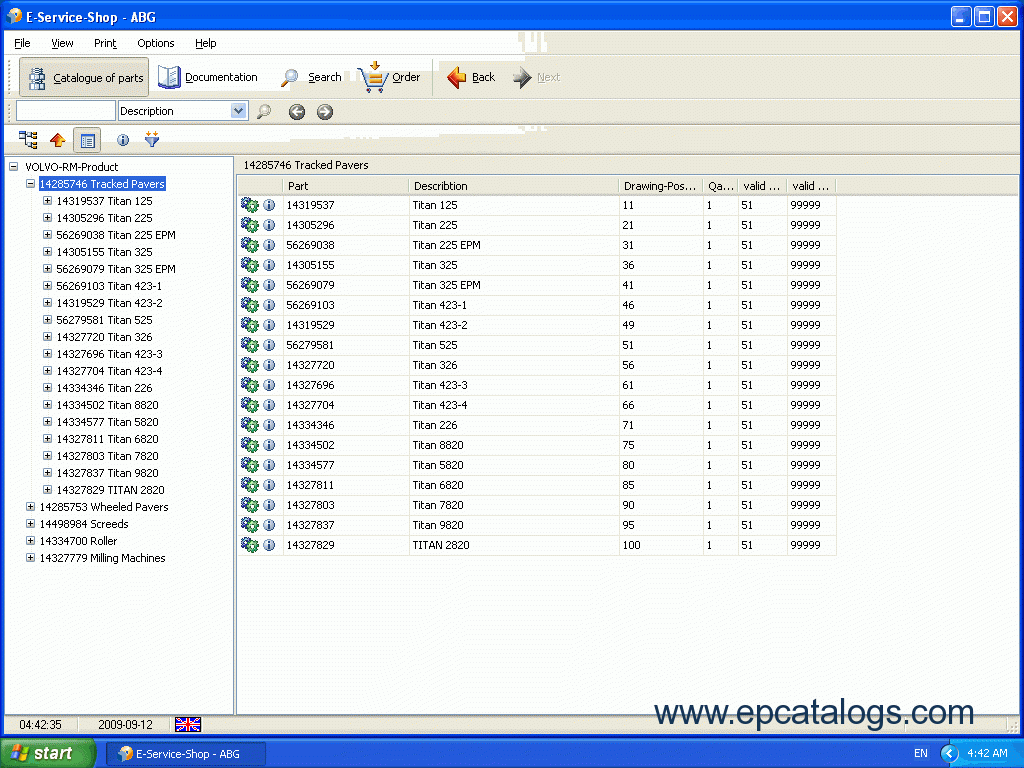Toggle the tree structure view icon
Viewport: 1024px width, 768px height.
(28, 140)
